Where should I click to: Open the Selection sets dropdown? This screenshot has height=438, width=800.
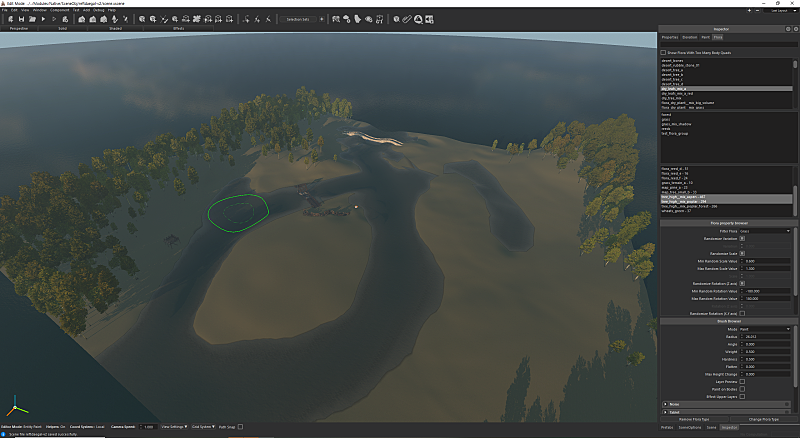[x=297, y=19]
